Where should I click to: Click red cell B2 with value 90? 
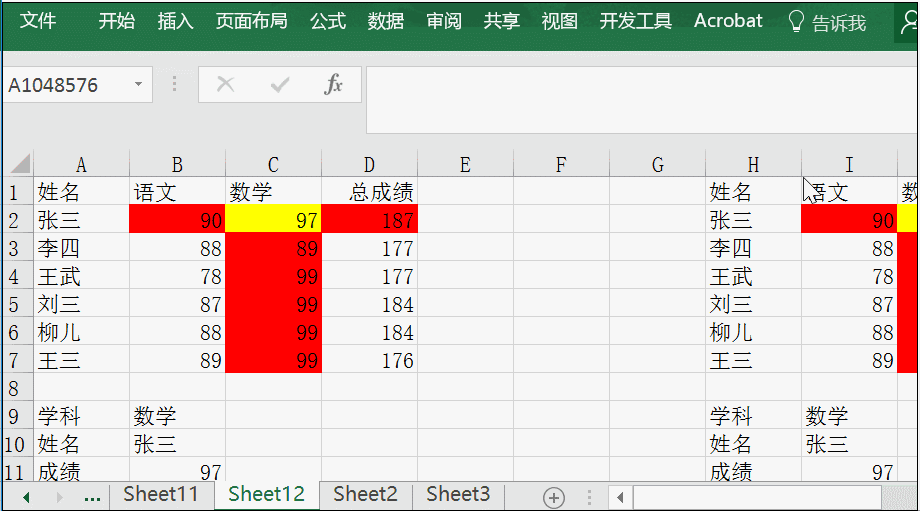coord(177,219)
